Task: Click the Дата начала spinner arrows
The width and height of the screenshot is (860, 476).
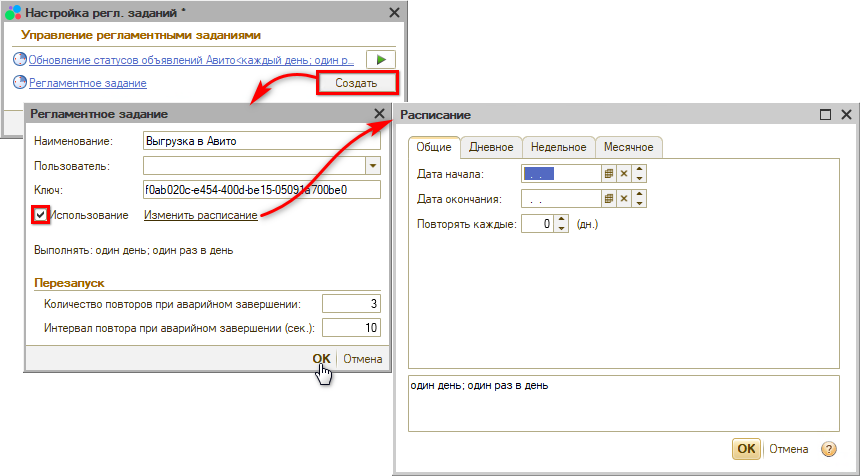Action: pos(640,174)
